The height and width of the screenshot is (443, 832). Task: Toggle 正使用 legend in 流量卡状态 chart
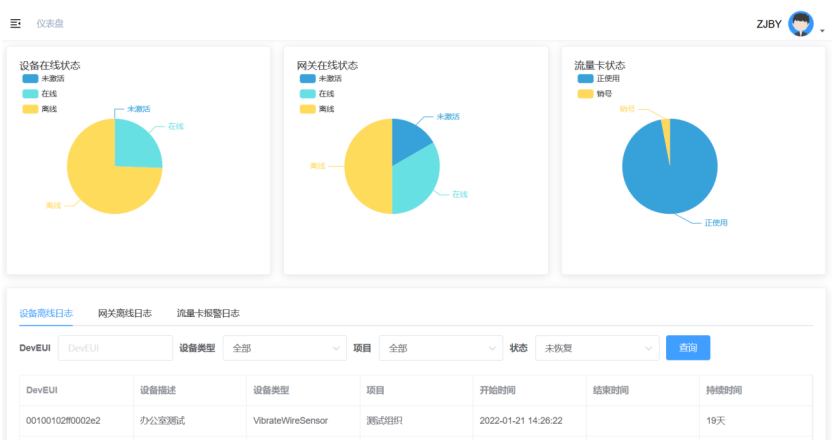596,78
